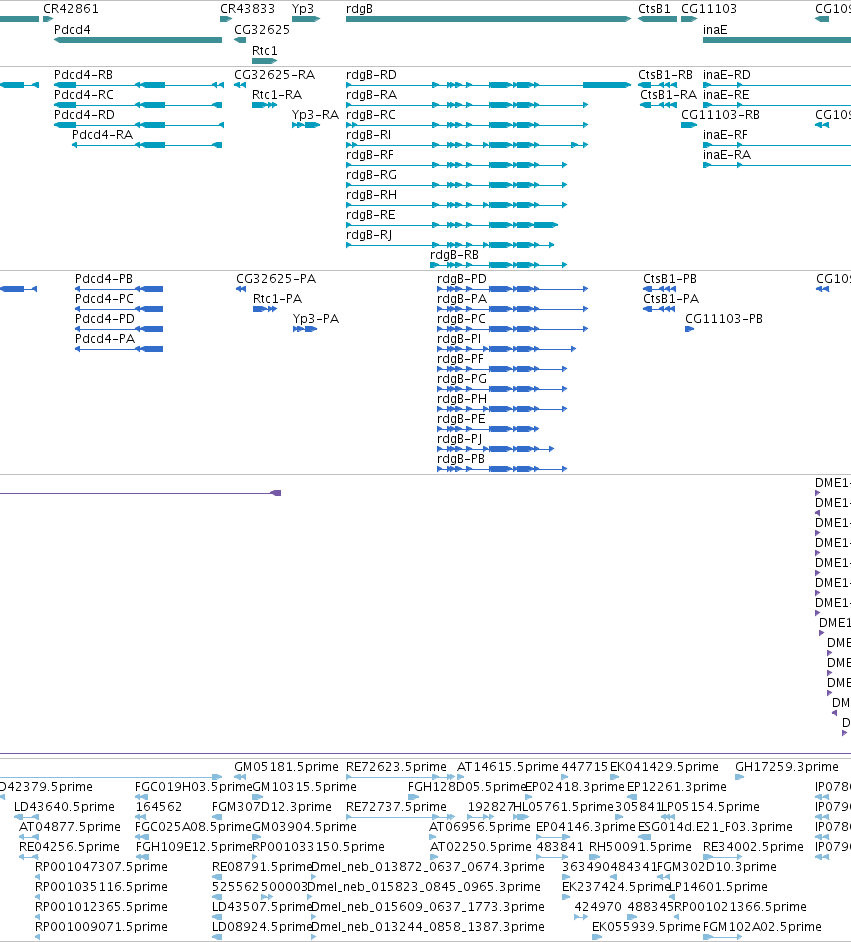
Task: Open the Rtc1 gene label
Action: tap(265, 50)
